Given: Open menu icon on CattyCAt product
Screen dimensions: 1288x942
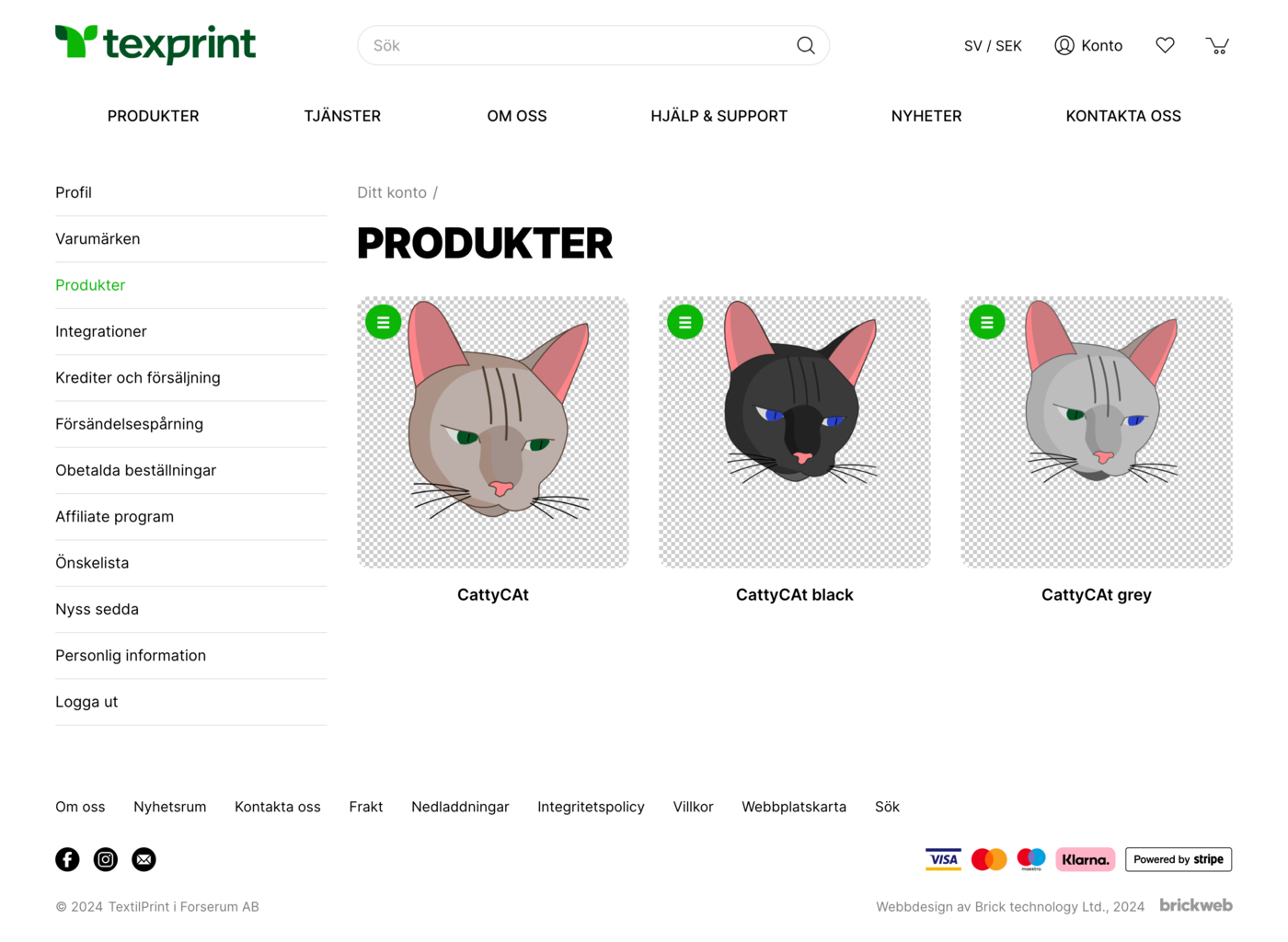Looking at the screenshot, I should tap(383, 322).
